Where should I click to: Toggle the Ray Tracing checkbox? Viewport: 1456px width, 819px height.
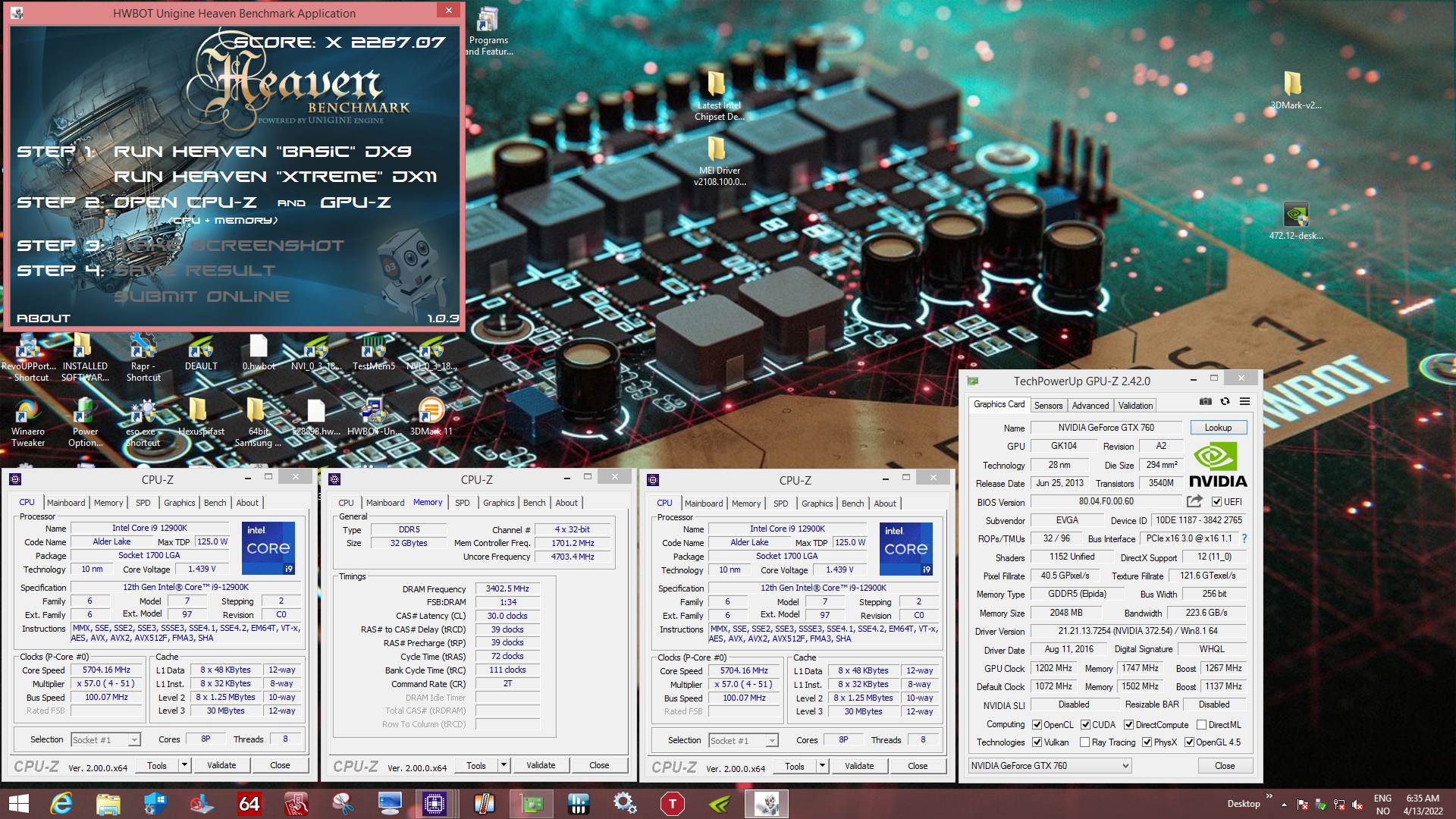[1084, 742]
